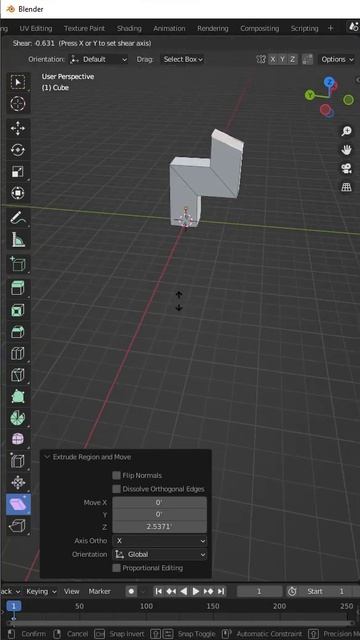Select the Scale tool
360x640 pixels.
(18, 171)
